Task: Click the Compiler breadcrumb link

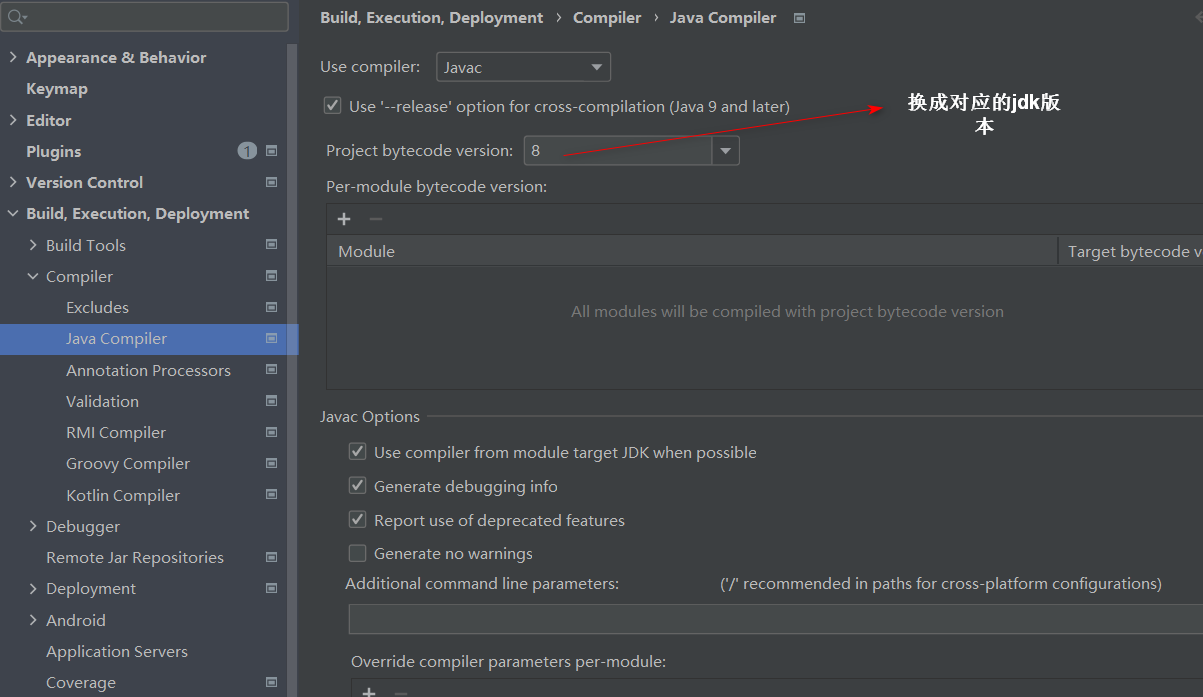Action: coord(607,18)
